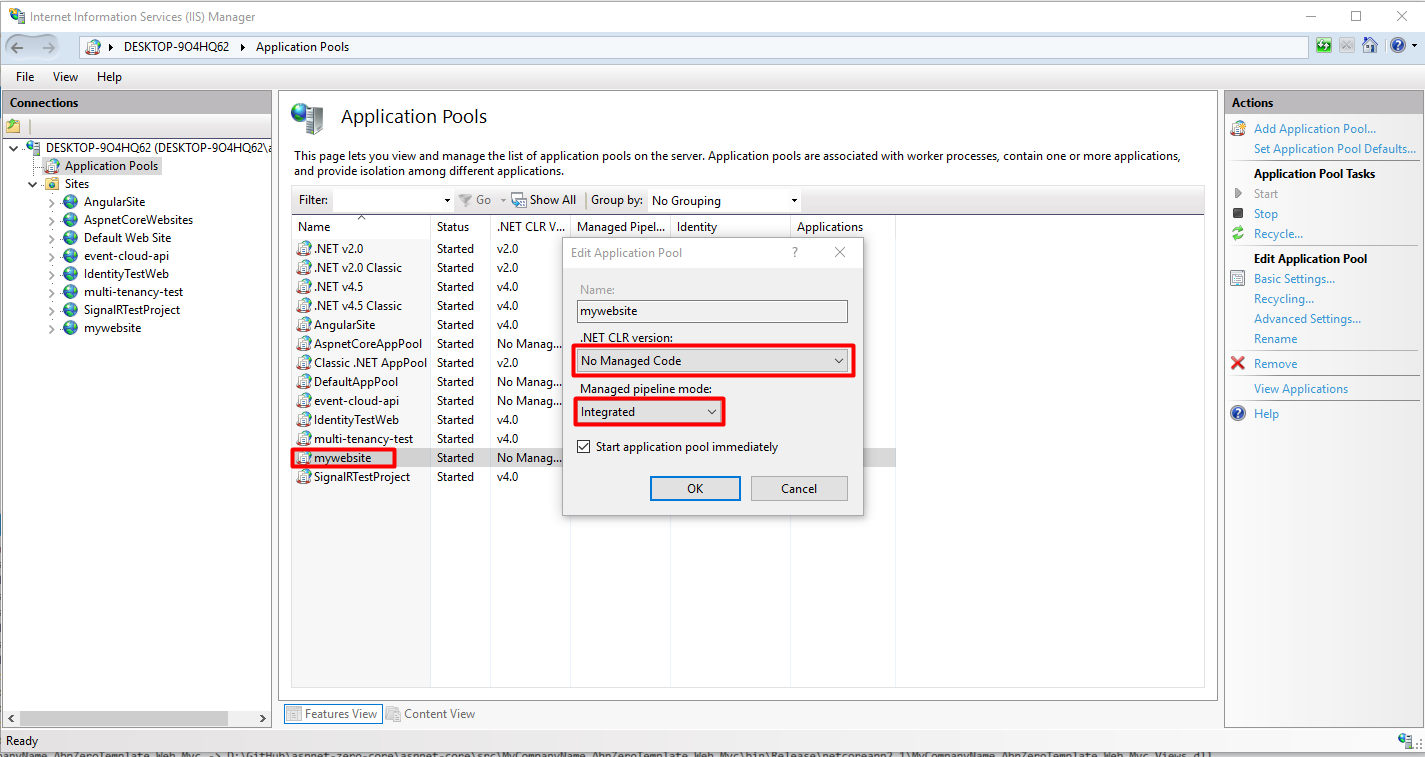
Task: Click the Show All filter icon
Action: point(519,200)
